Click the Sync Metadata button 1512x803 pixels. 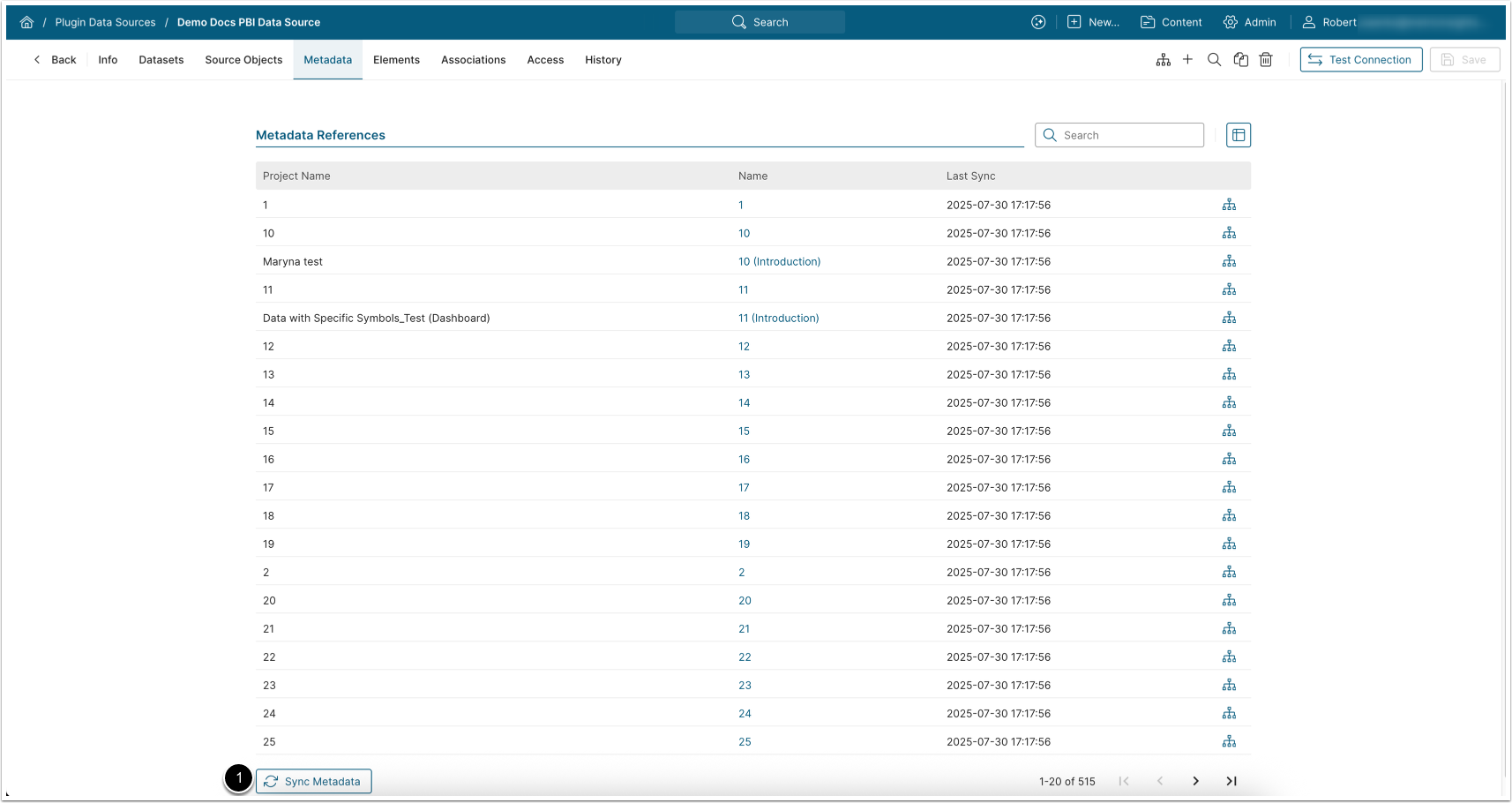click(x=313, y=782)
